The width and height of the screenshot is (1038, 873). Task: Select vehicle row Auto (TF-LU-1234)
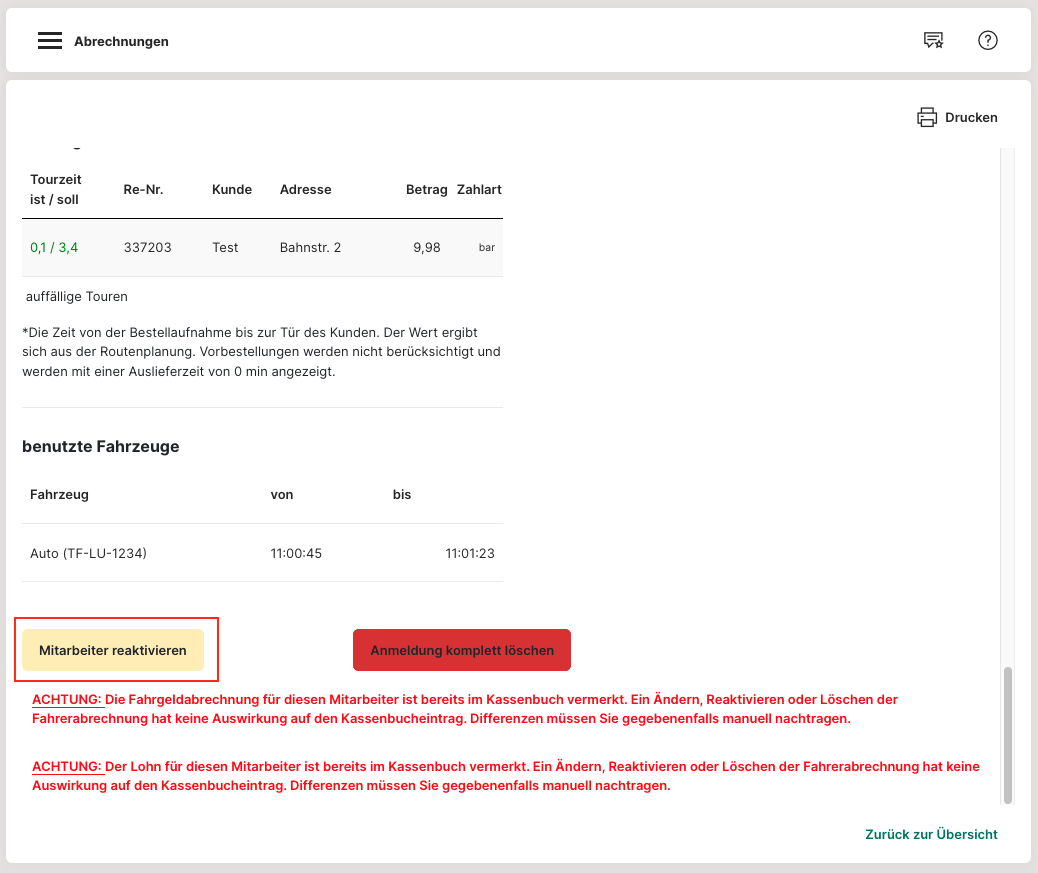tap(88, 553)
